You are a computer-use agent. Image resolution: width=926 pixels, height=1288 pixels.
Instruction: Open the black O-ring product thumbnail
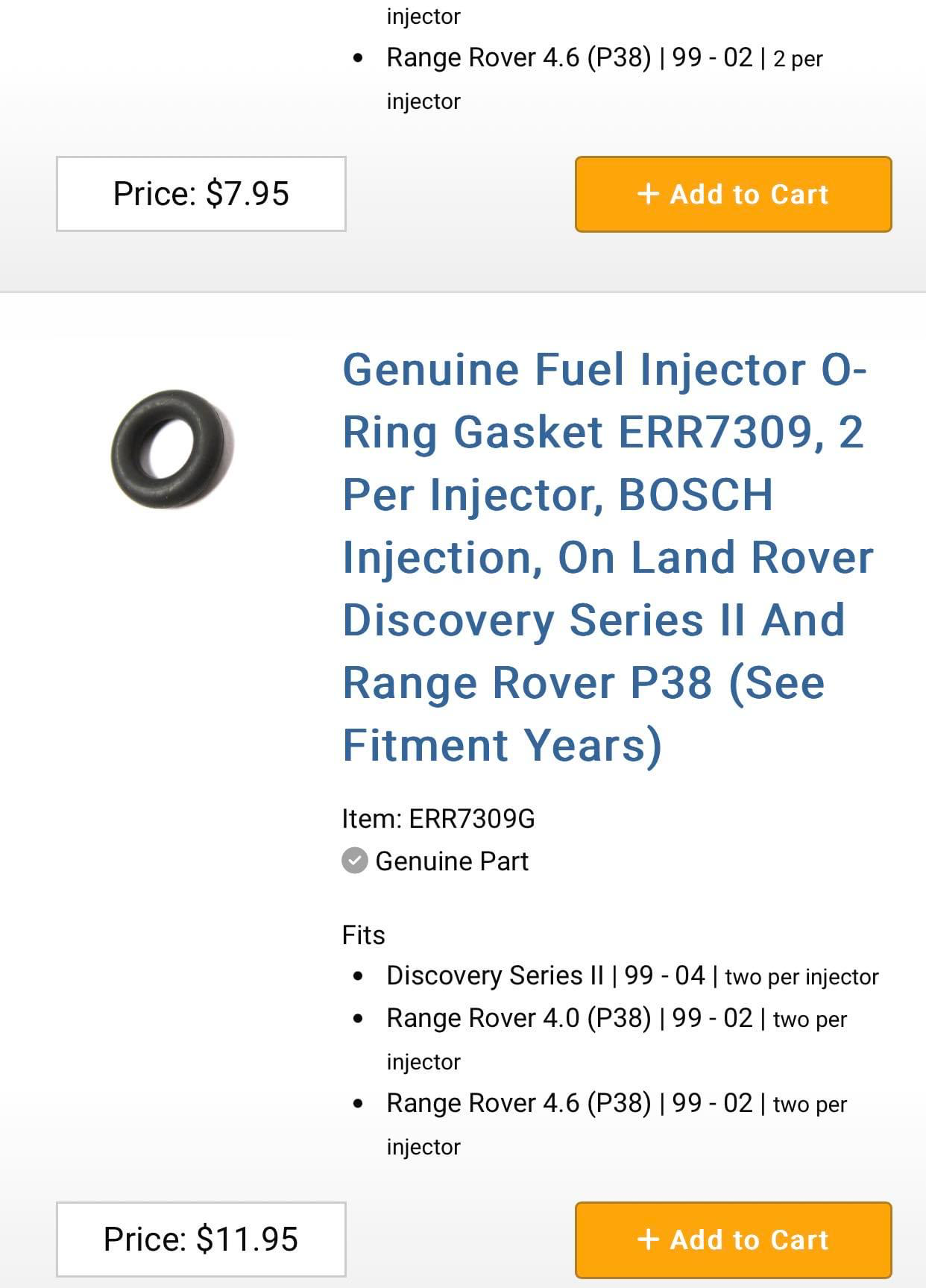click(172, 448)
